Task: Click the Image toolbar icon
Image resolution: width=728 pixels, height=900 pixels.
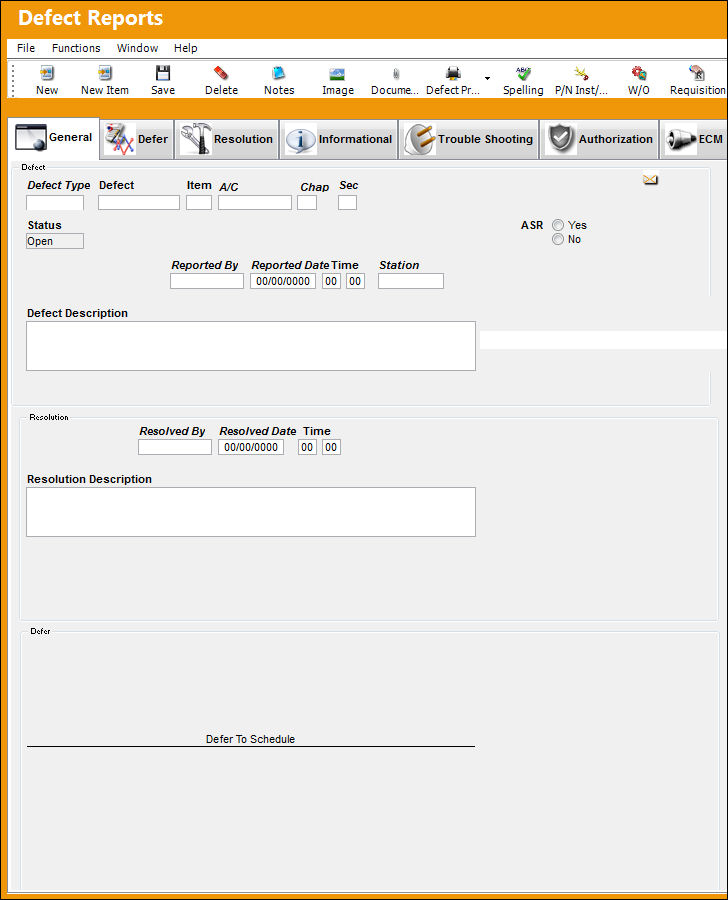Action: (337, 73)
